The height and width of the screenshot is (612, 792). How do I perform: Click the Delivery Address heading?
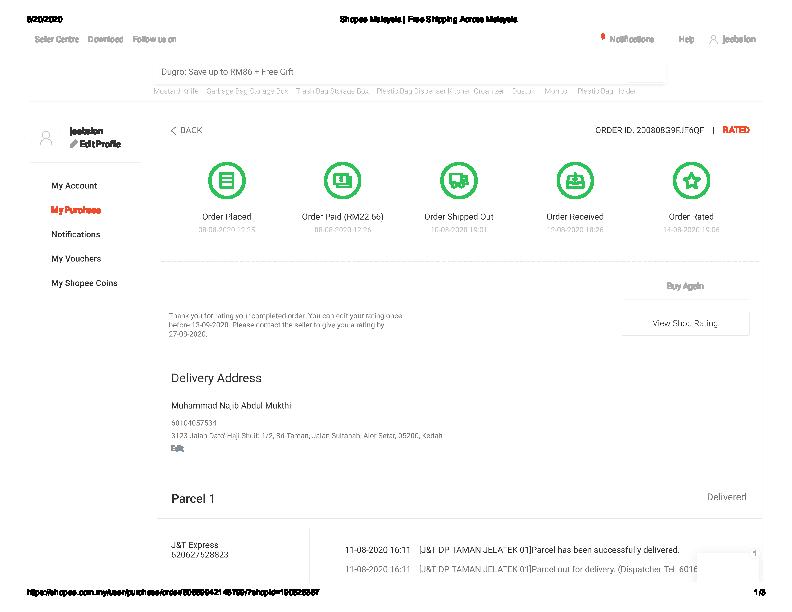[x=216, y=378]
